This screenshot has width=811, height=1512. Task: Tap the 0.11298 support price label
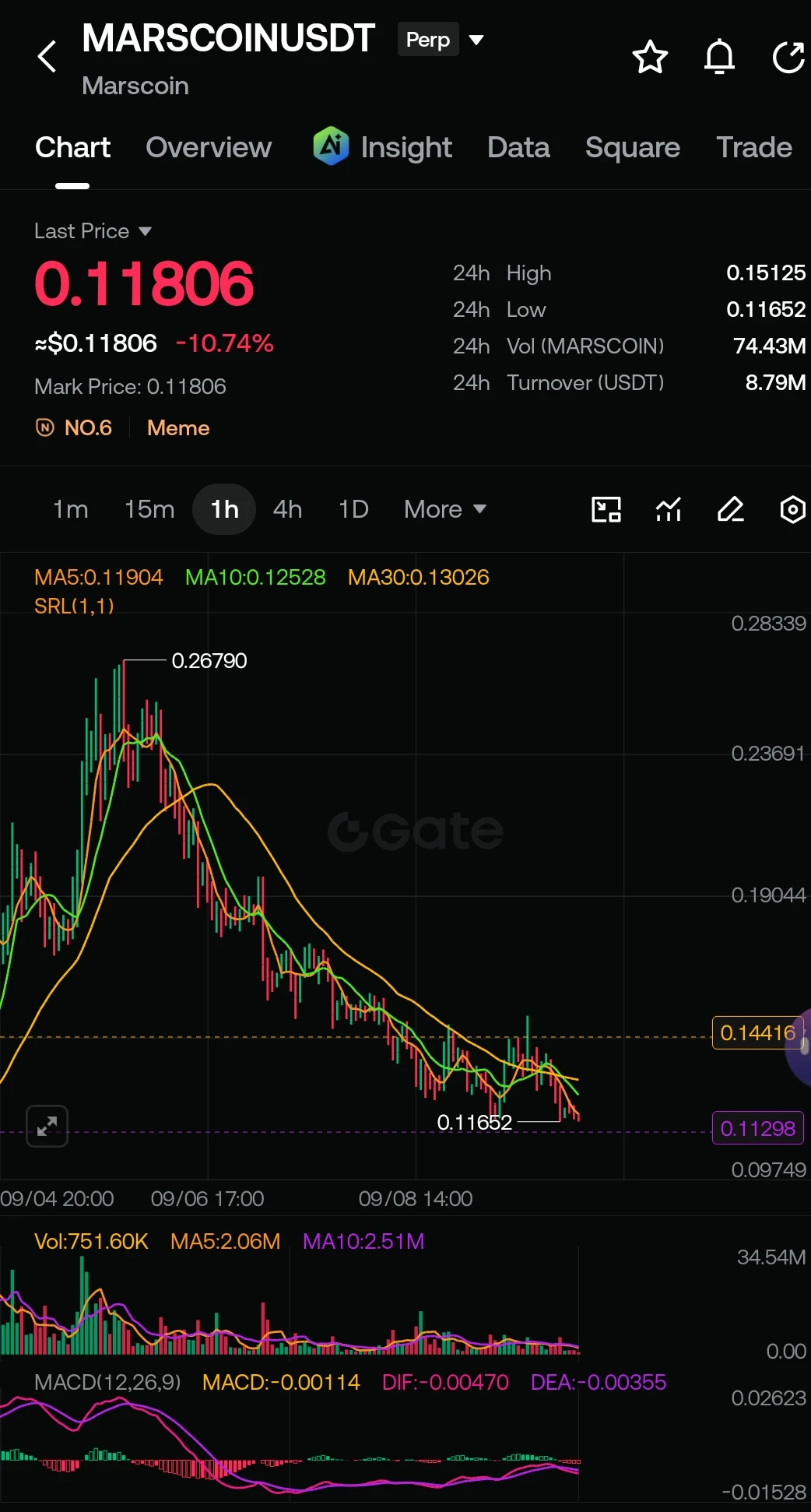tap(757, 1128)
